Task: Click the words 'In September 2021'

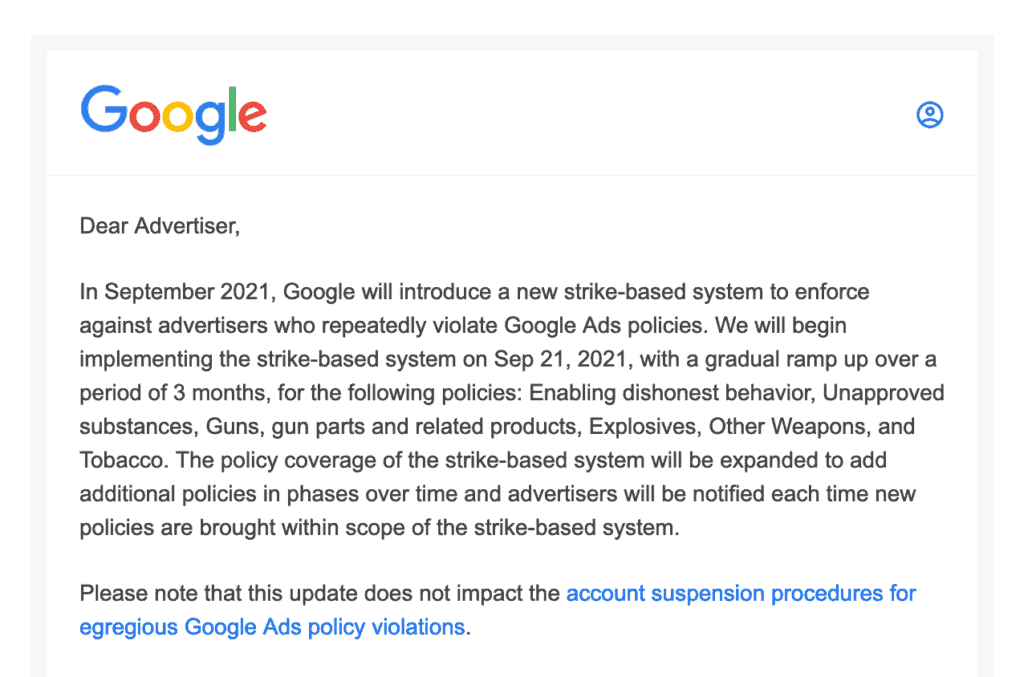Action: [174, 292]
